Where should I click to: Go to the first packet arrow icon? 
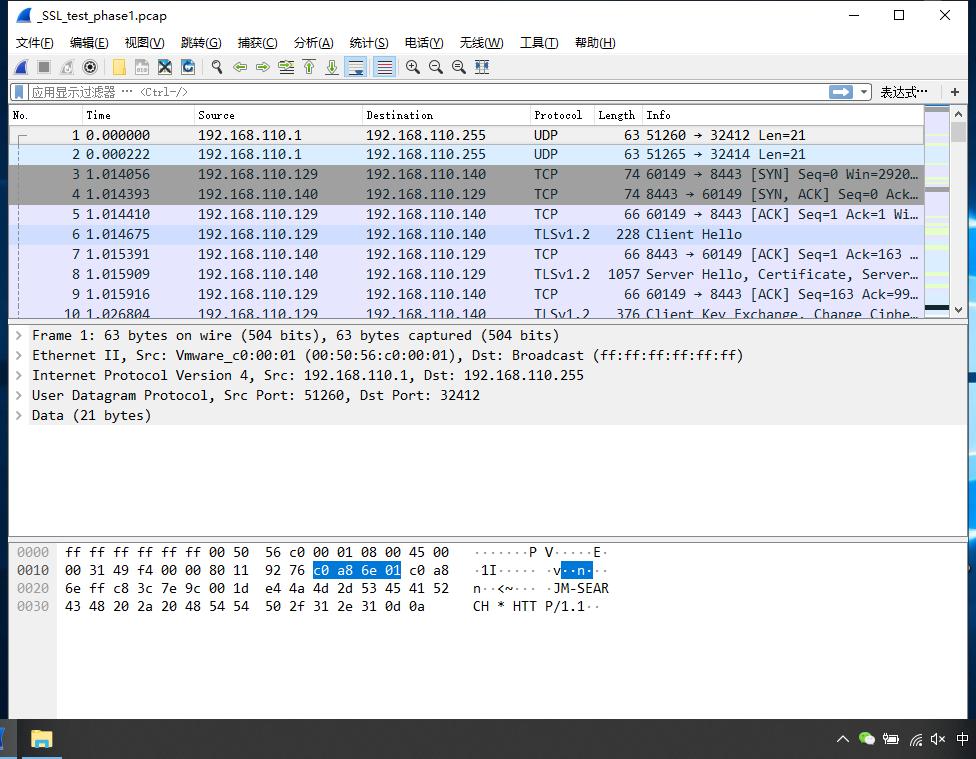coord(309,67)
